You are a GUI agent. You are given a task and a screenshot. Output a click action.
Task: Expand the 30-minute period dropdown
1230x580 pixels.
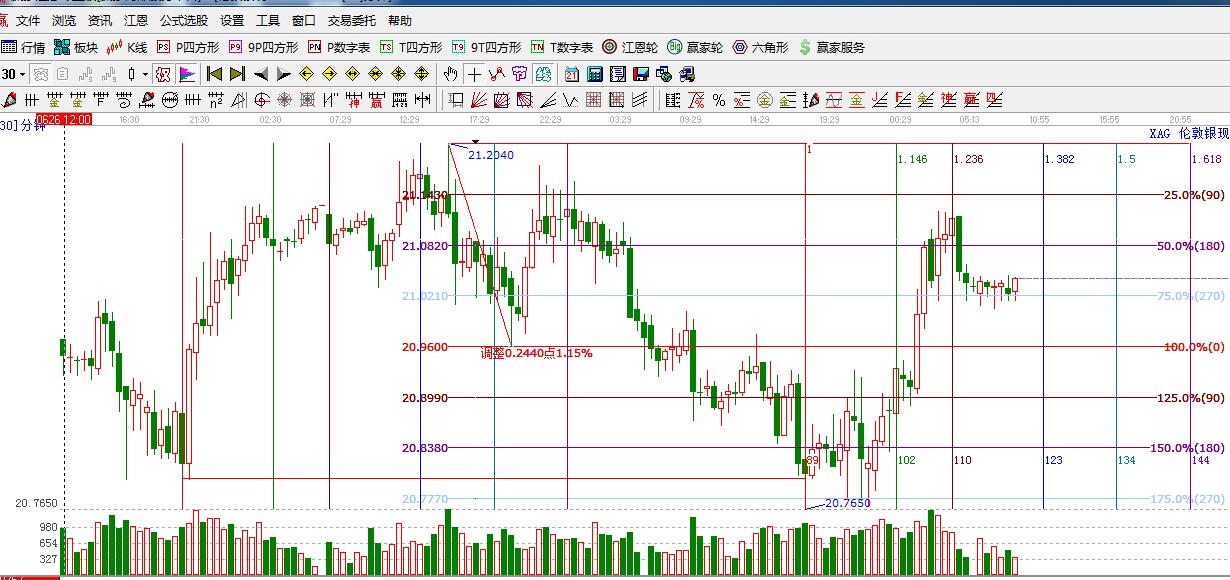coord(21,74)
